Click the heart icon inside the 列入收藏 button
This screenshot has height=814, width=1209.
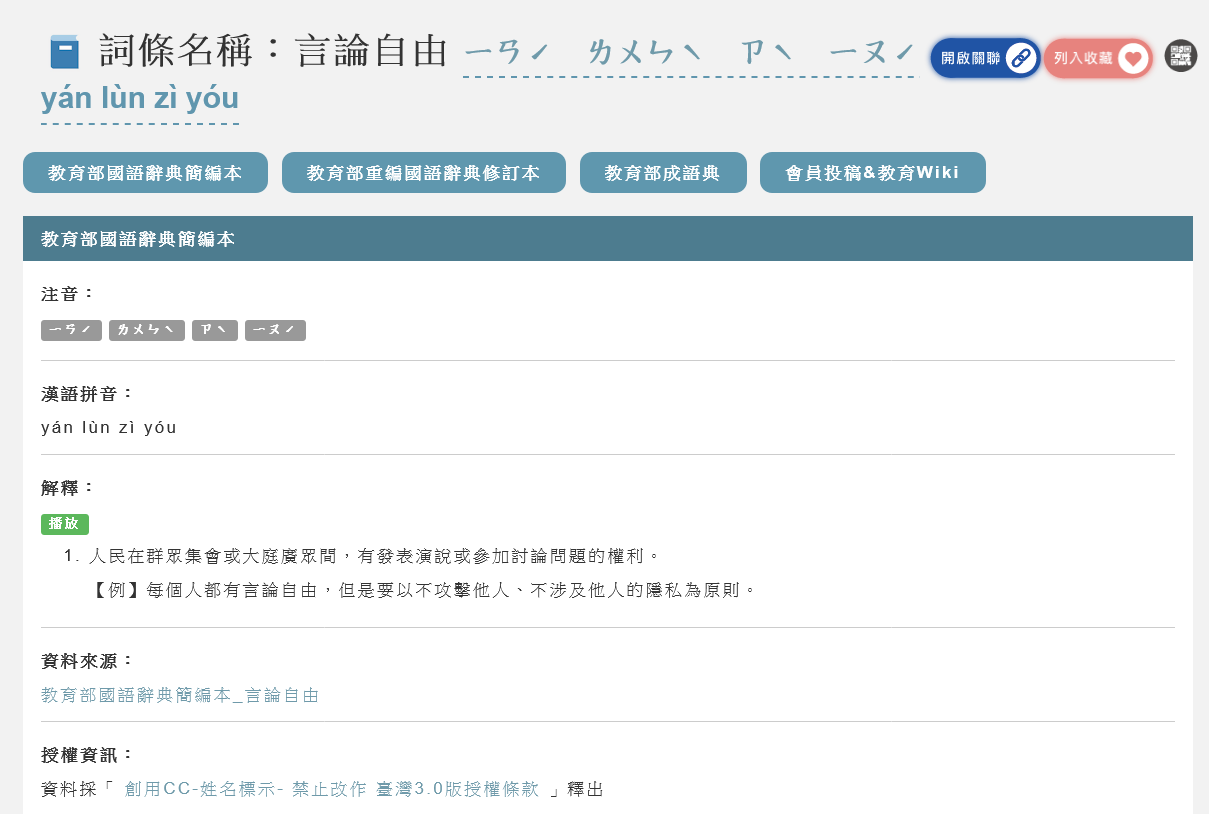click(x=1131, y=58)
